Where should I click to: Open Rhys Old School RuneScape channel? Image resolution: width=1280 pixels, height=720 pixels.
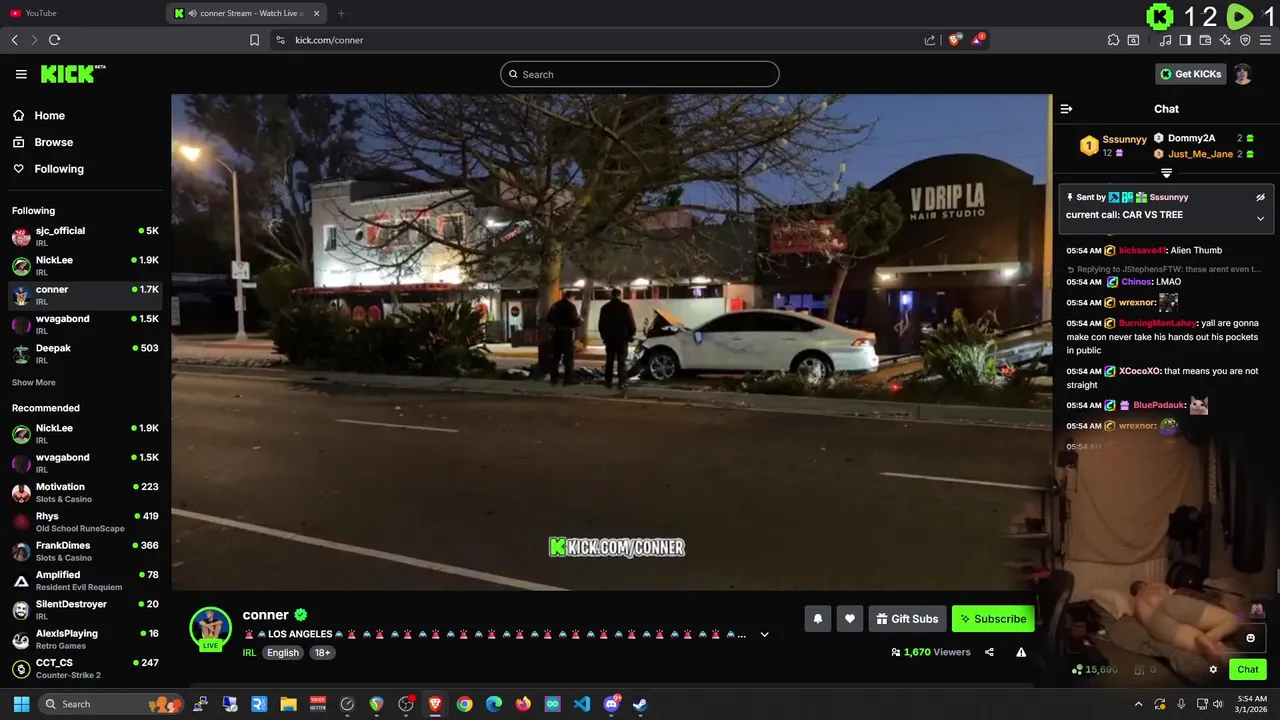(85, 522)
